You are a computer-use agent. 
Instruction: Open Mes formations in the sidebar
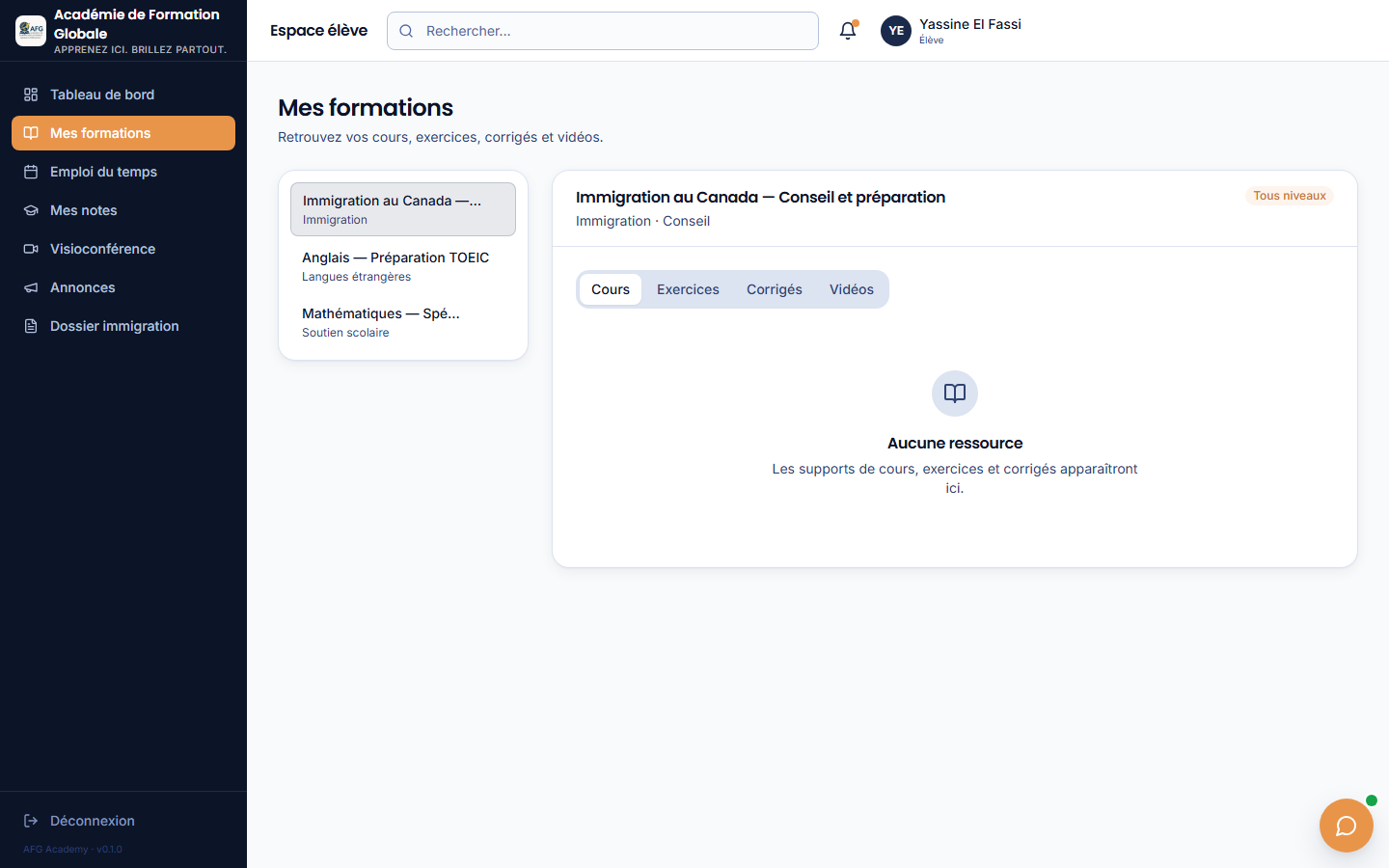click(123, 133)
